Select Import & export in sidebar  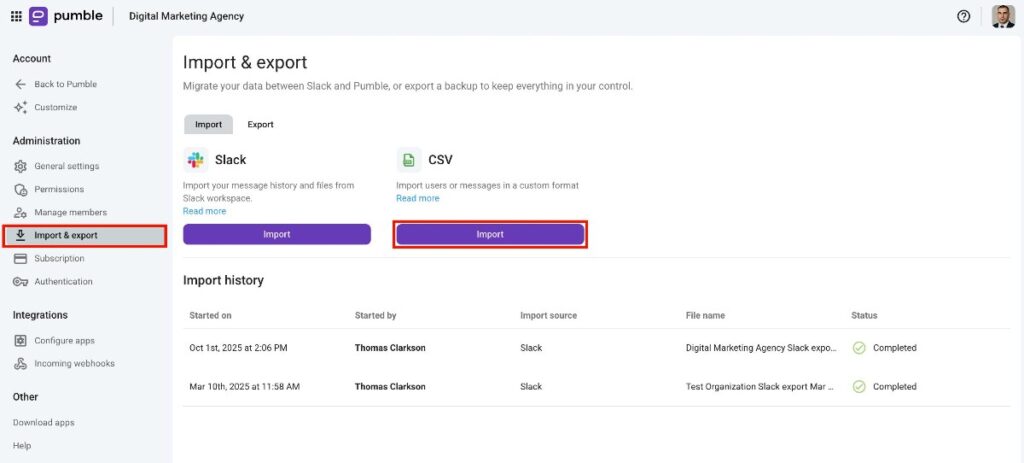tap(84, 236)
